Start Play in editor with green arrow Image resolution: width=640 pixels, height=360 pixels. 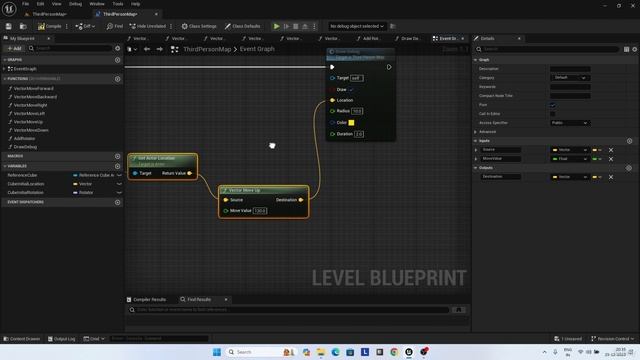click(276, 26)
